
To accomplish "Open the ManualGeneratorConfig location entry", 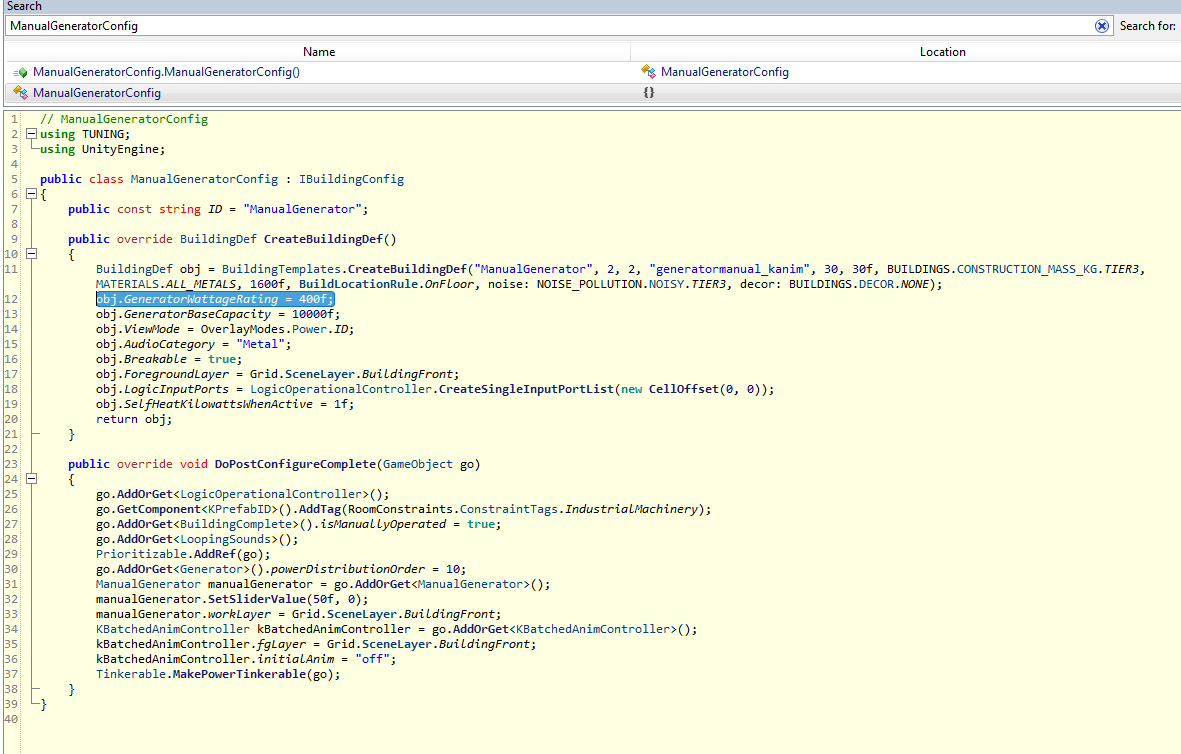I will (725, 72).
